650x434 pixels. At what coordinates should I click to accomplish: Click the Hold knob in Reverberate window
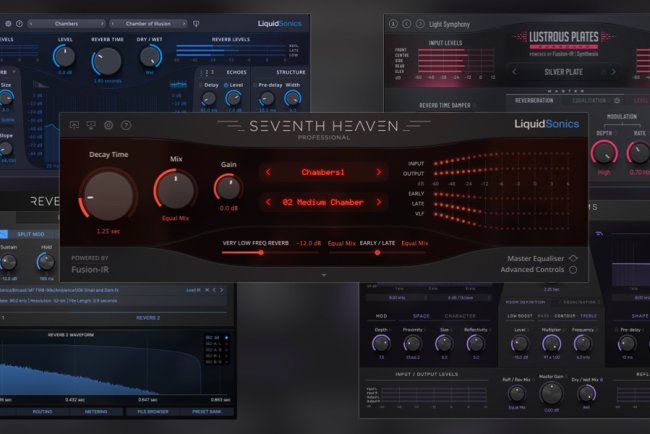coord(46,262)
